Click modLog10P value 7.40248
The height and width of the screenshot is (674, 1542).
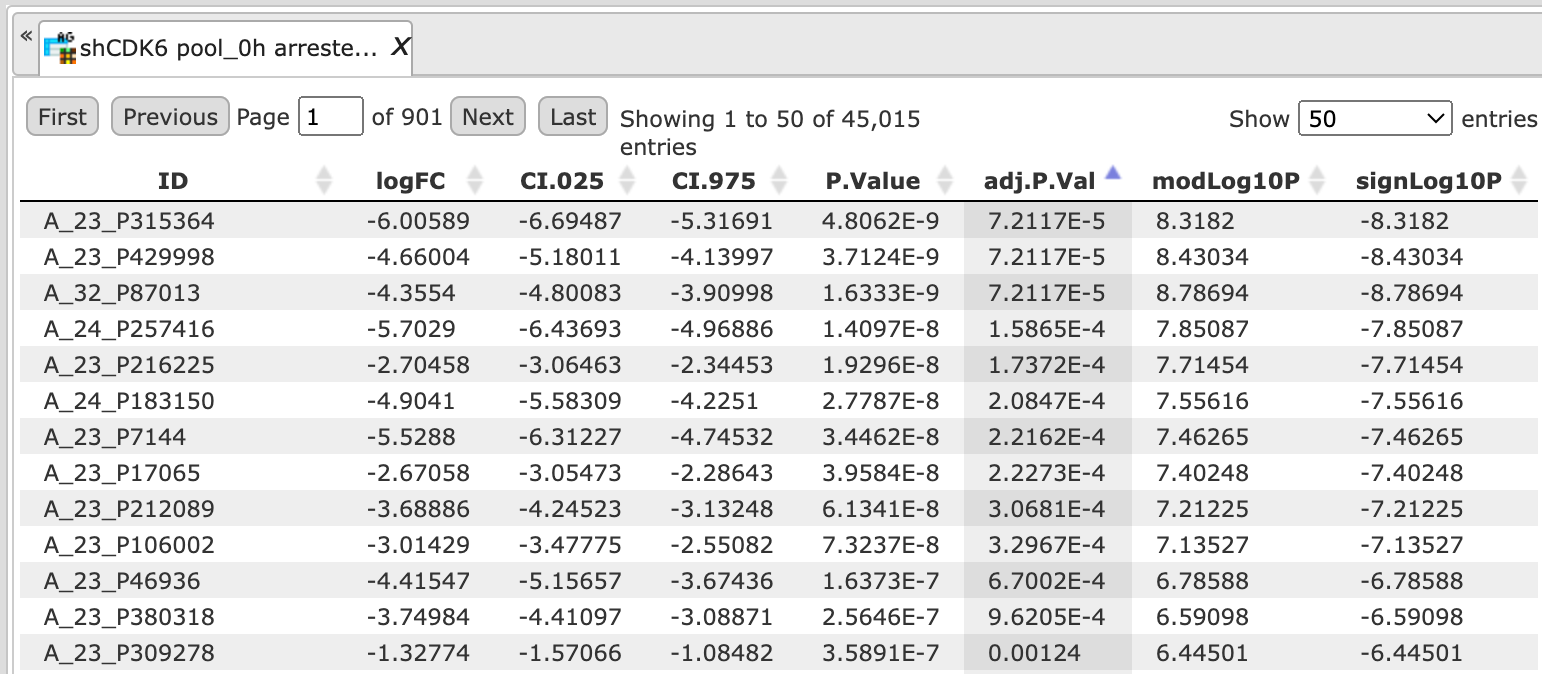tap(1202, 473)
